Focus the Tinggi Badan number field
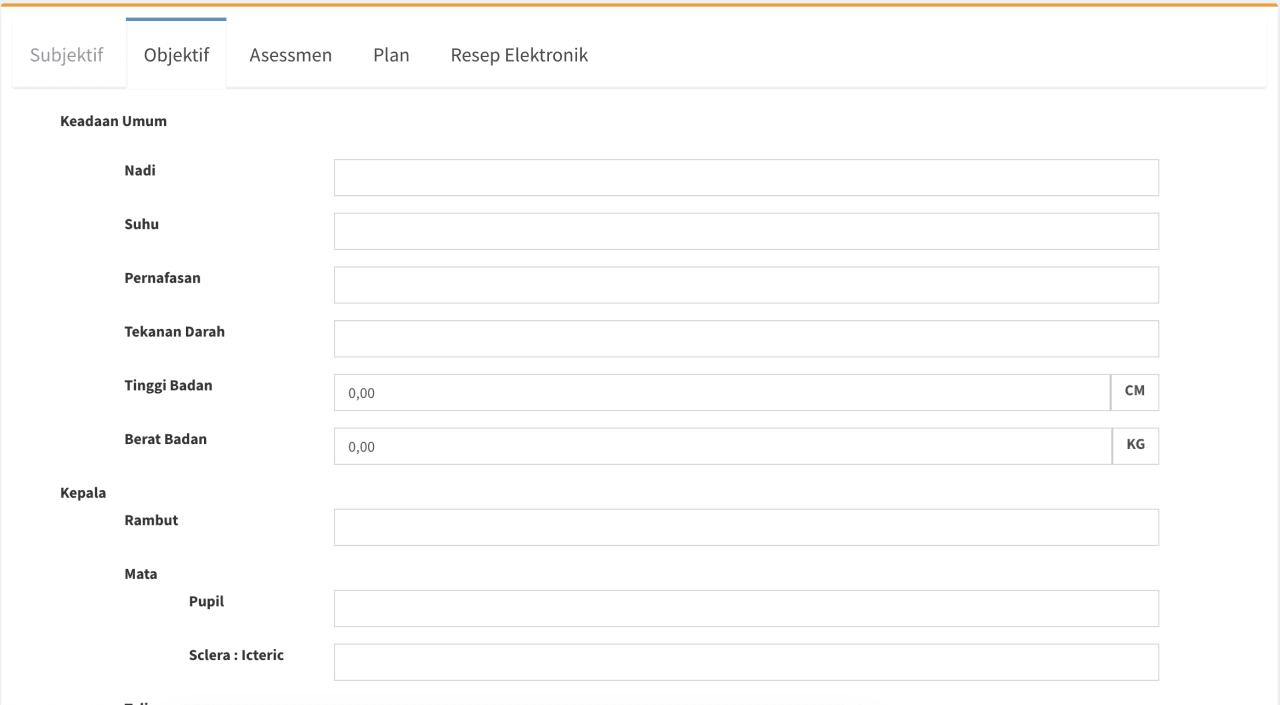Screen dimensions: 1280x705 coord(722,393)
